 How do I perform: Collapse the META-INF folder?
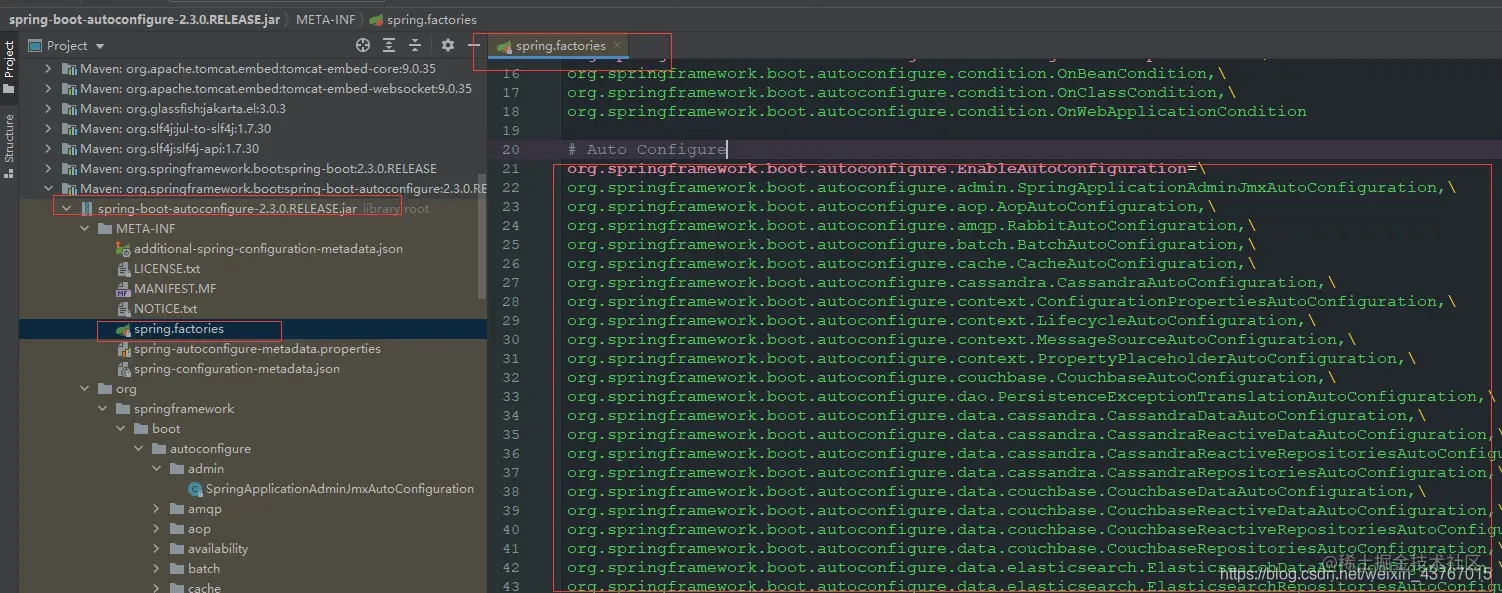[84, 229]
